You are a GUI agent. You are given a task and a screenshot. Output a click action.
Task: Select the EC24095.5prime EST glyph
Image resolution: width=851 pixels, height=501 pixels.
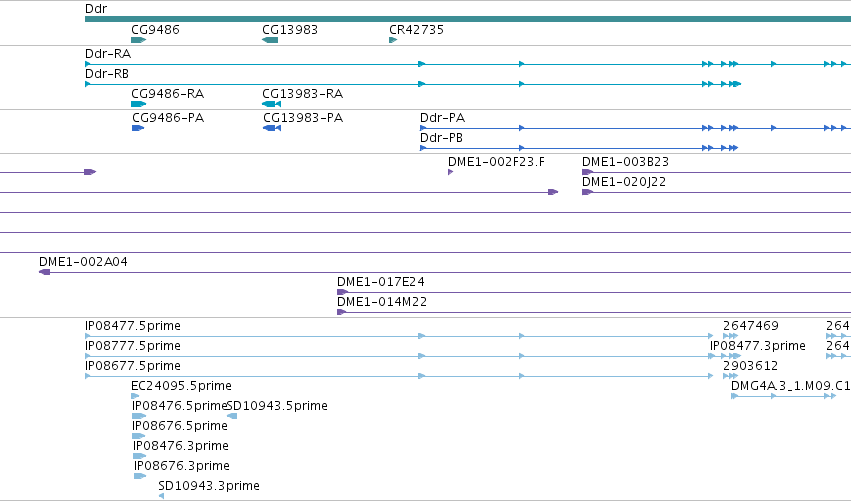point(135,396)
